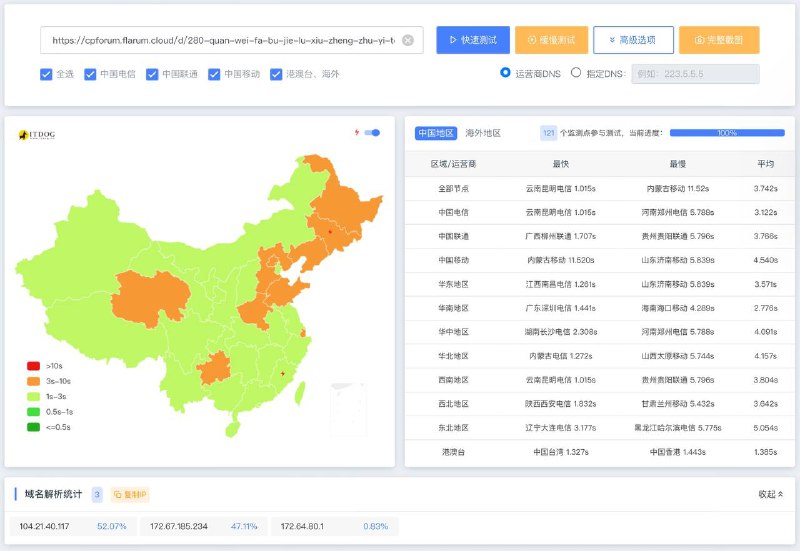Click the orange Qinghai province on the map

click(x=151, y=298)
